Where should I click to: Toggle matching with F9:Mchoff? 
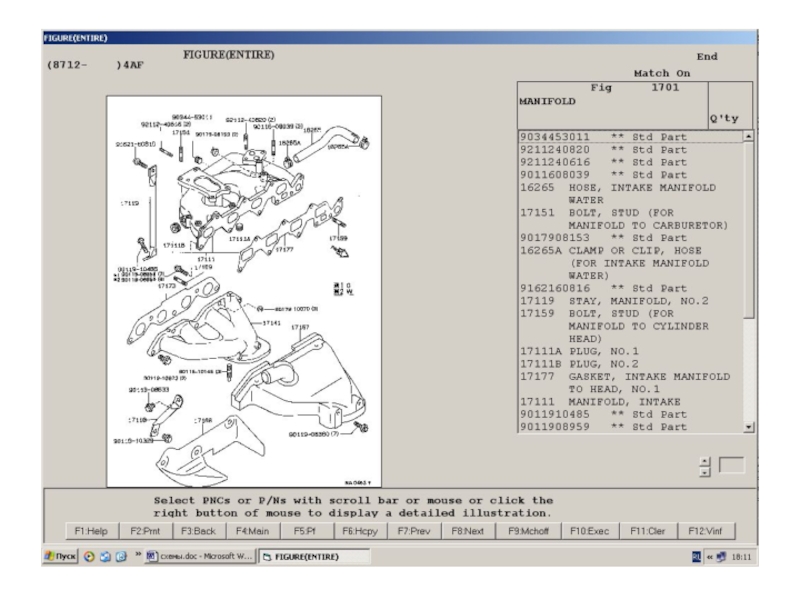pyautogui.click(x=528, y=531)
